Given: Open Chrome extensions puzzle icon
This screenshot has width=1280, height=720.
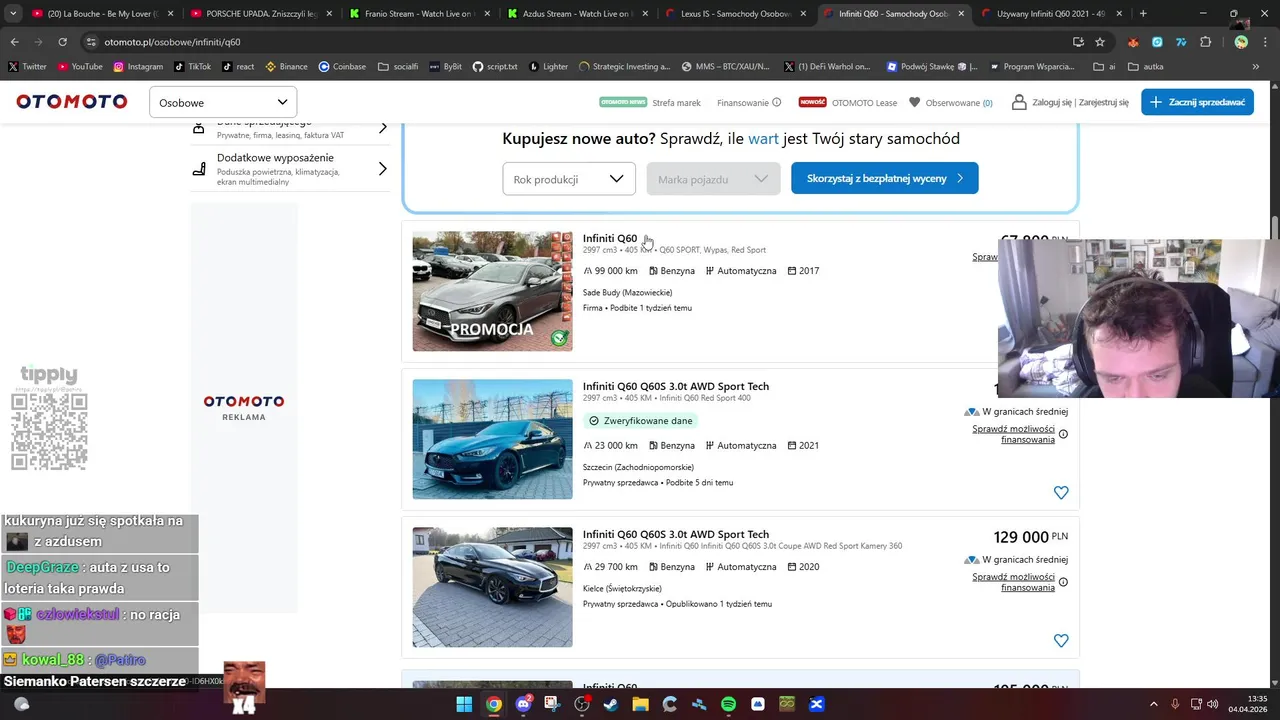Looking at the screenshot, I should [x=1205, y=42].
